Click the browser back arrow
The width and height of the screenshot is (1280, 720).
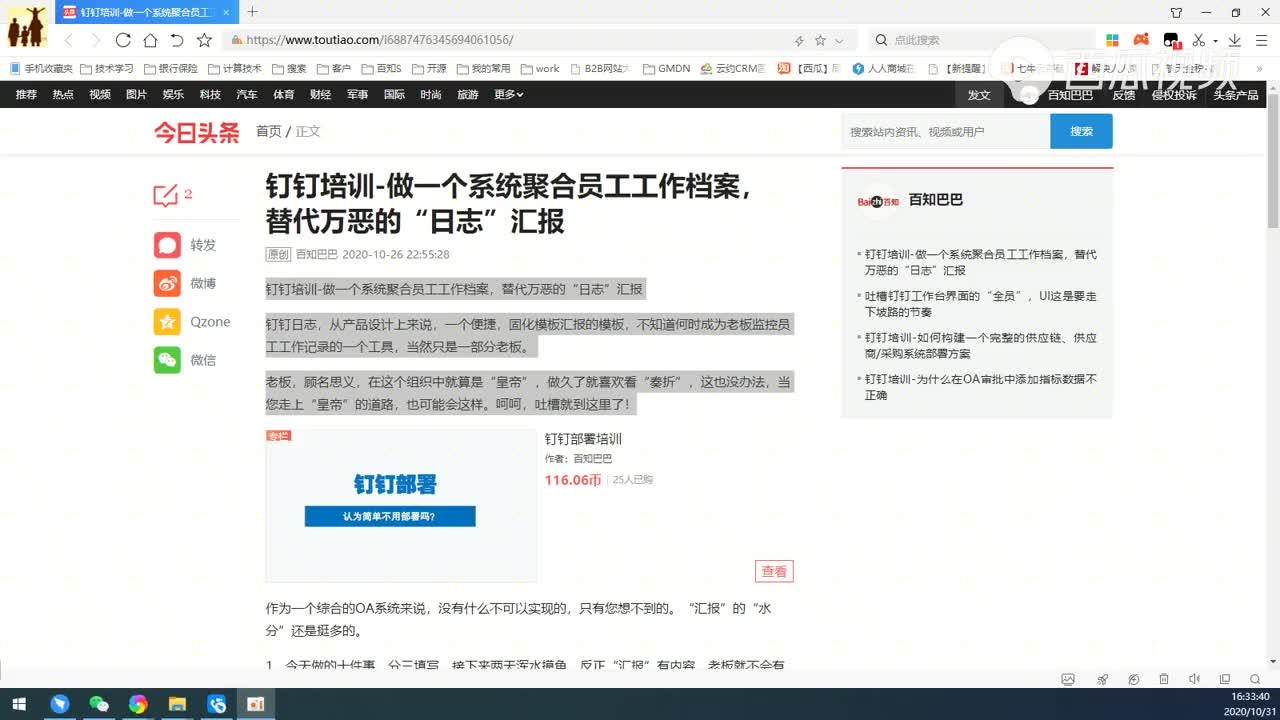pyautogui.click(x=68, y=40)
